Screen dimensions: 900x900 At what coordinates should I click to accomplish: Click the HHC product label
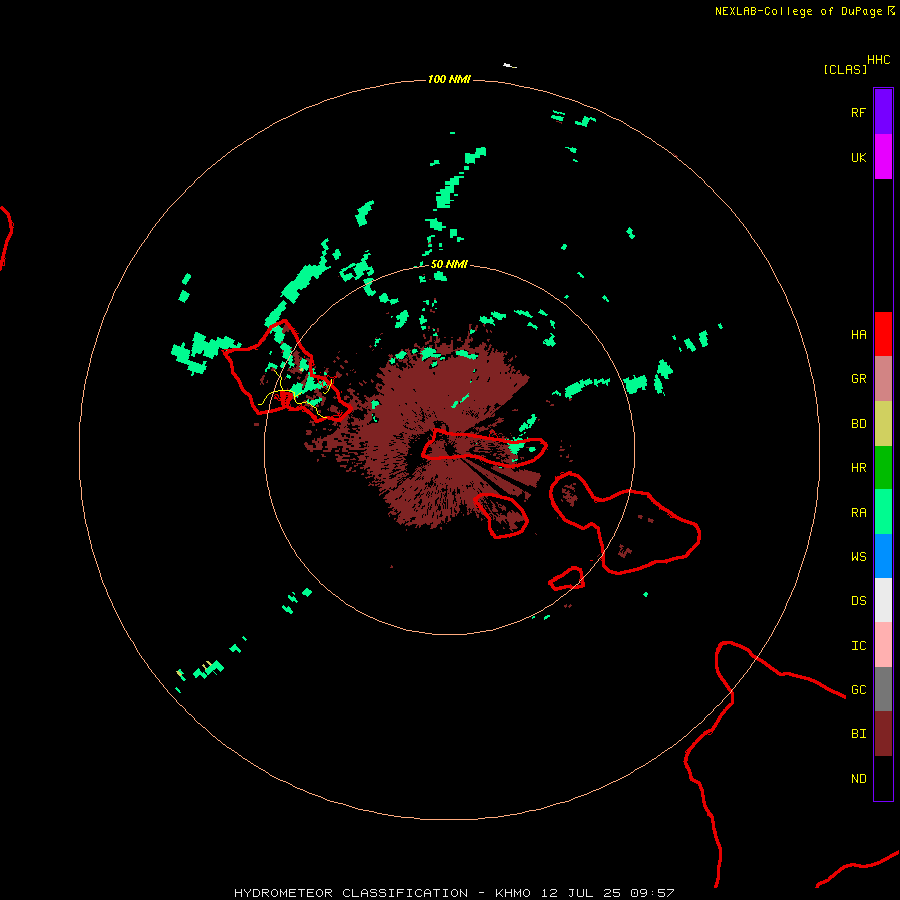point(878,60)
